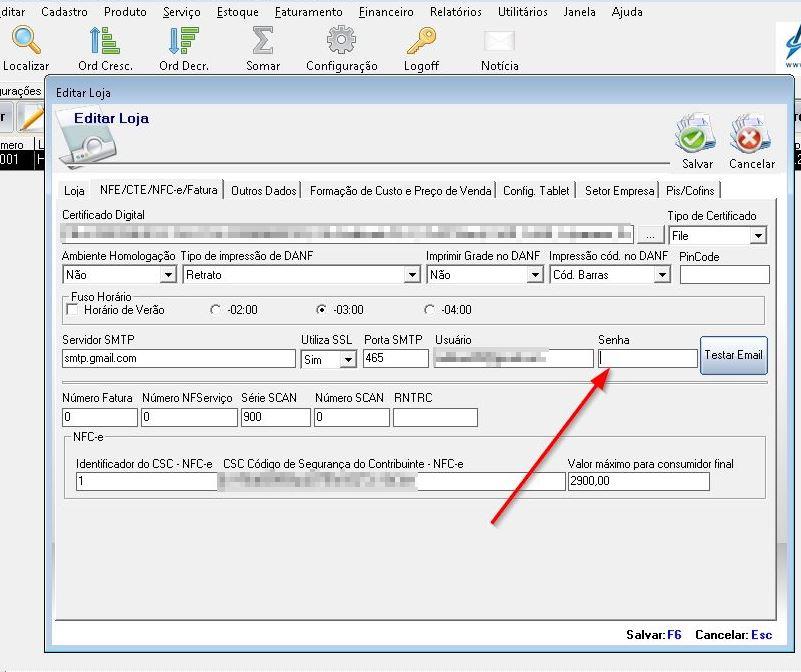Click the Porta SMTP field

pos(396,358)
